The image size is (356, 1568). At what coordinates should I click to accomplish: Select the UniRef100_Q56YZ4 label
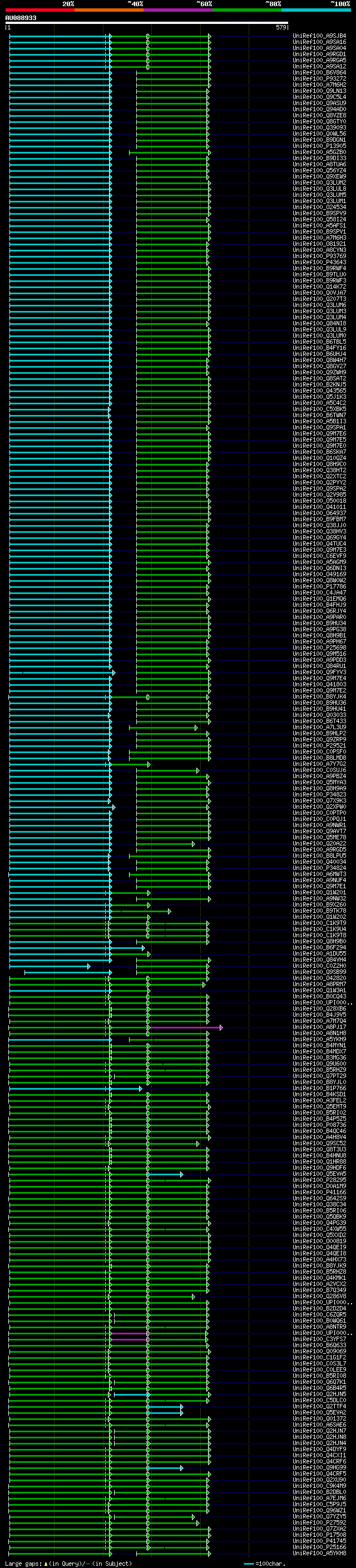click(x=319, y=170)
